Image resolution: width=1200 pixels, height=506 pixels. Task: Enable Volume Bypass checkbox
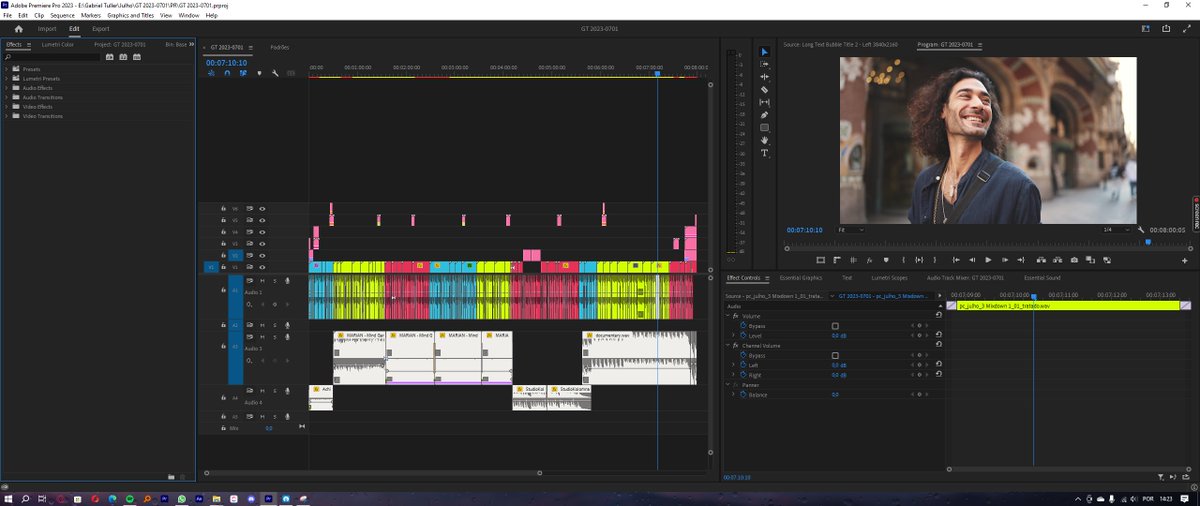click(x=835, y=326)
